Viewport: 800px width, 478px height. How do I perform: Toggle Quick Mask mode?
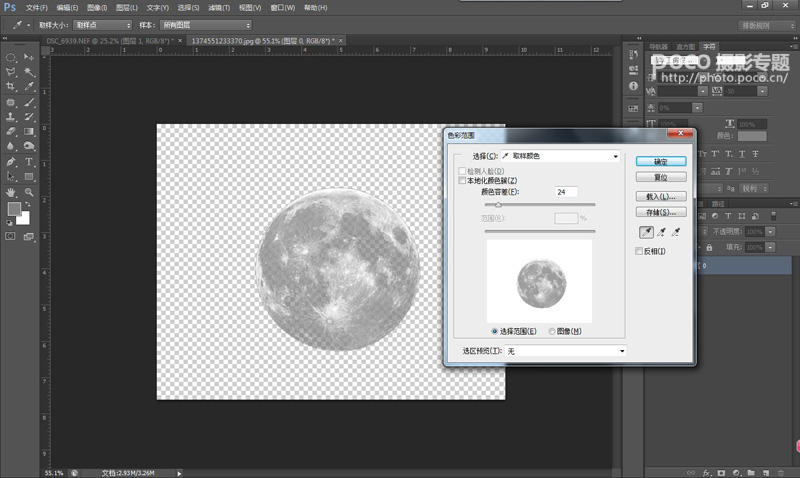click(x=10, y=236)
